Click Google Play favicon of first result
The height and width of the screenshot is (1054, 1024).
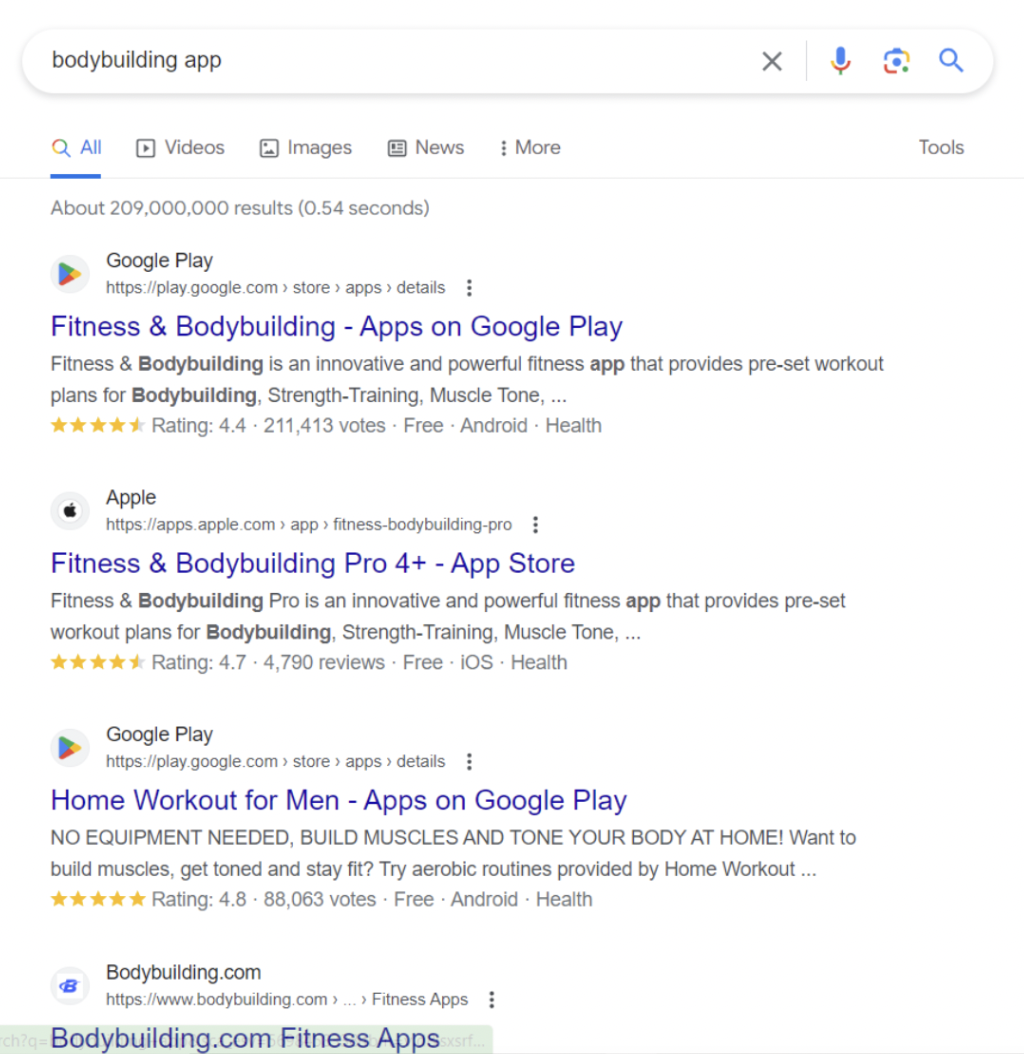click(x=70, y=274)
